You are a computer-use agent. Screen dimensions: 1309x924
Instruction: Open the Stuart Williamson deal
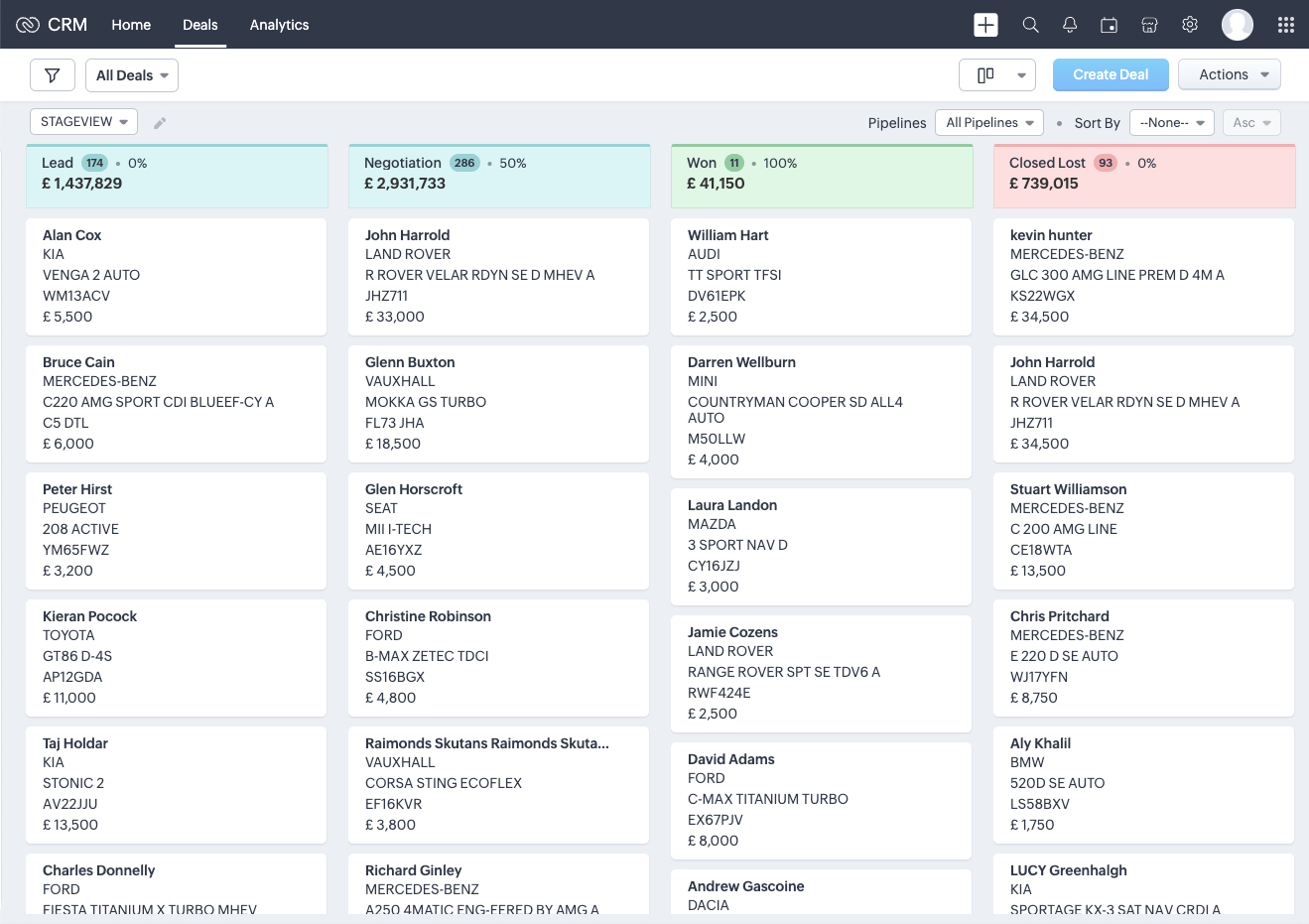pos(1144,531)
